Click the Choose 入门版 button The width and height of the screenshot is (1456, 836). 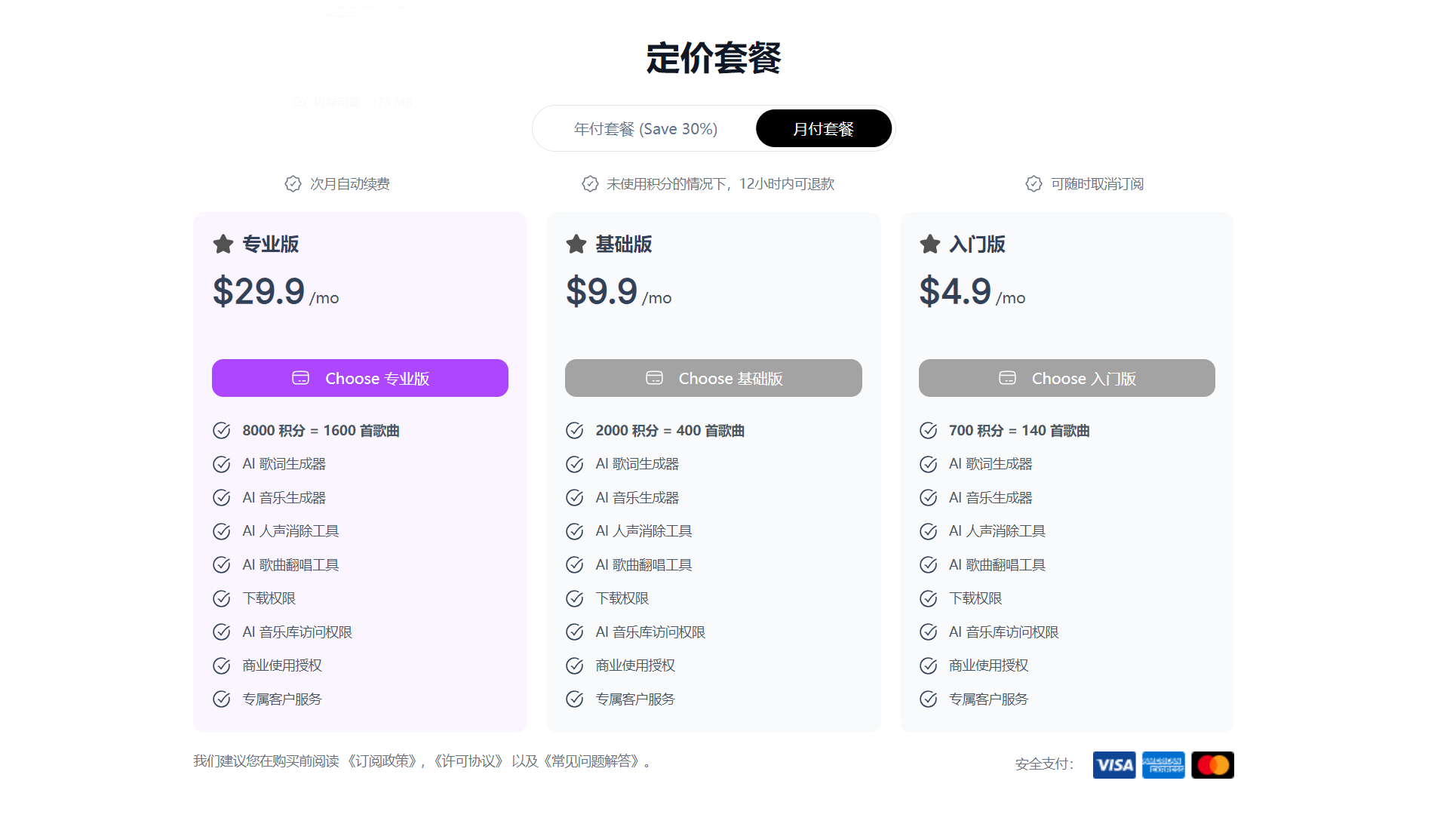pos(1066,378)
